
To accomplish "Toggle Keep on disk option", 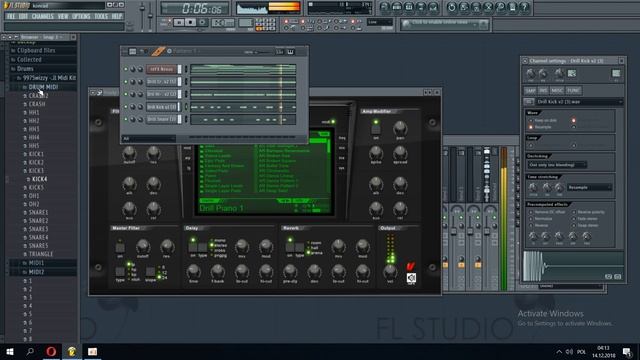I will pos(531,120).
